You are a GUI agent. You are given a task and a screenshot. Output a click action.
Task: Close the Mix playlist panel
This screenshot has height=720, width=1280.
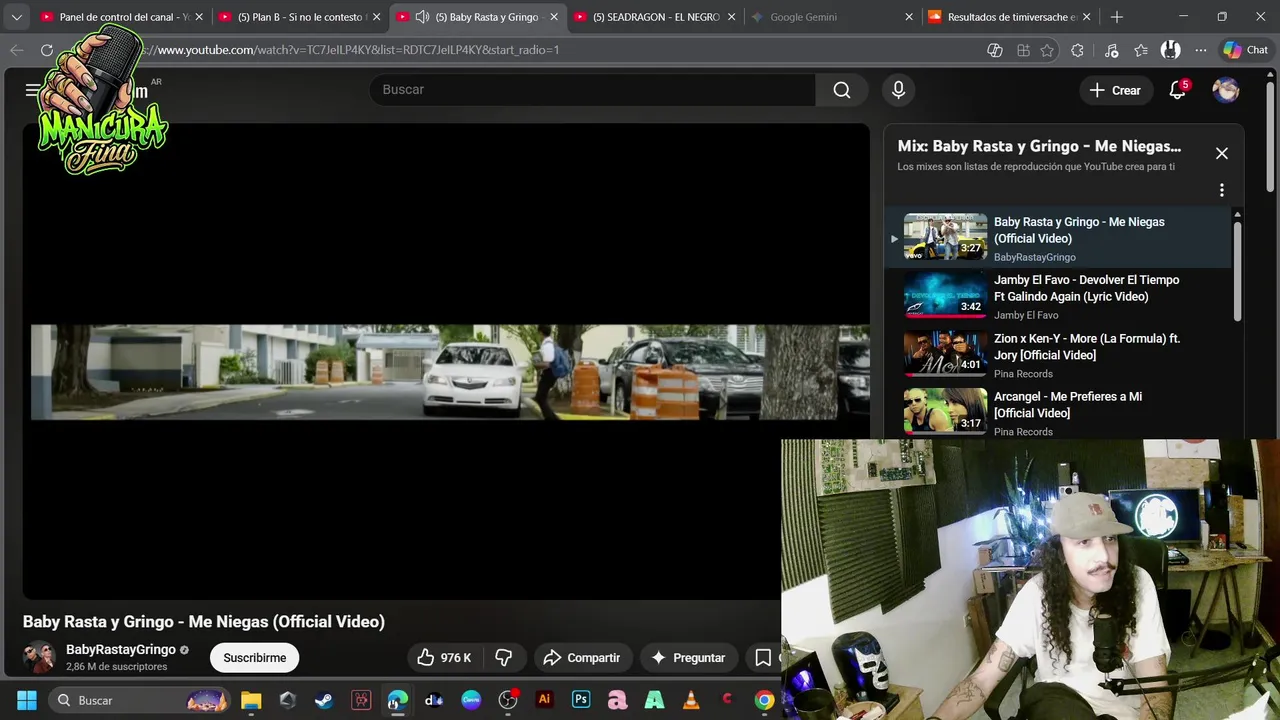[1221, 153]
